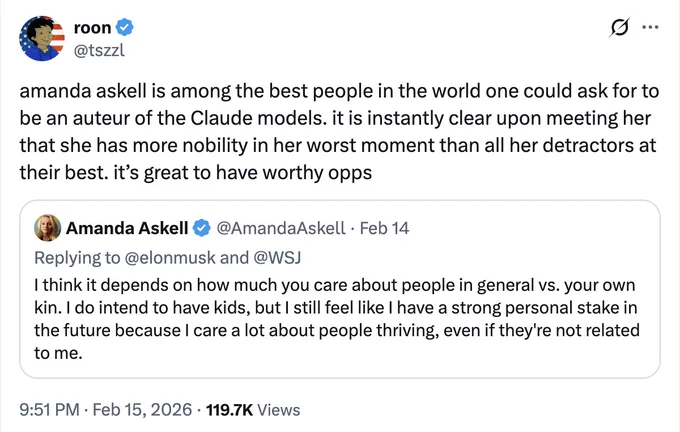Click the roon display name
The height and width of the screenshot is (432, 680).
pyautogui.click(x=92, y=27)
